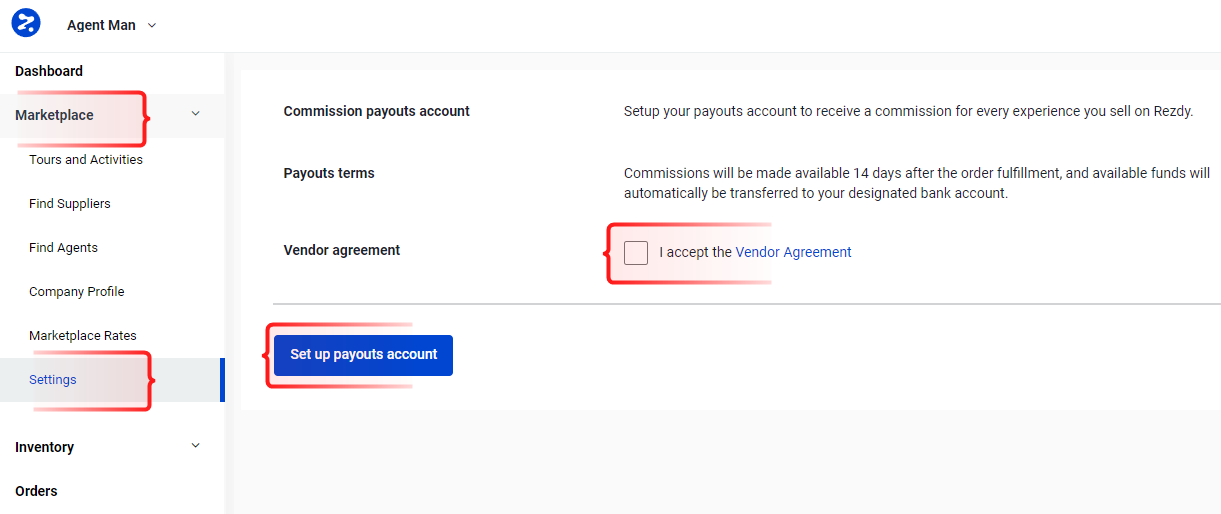Click the Rezdy logo icon

[x=26, y=23]
